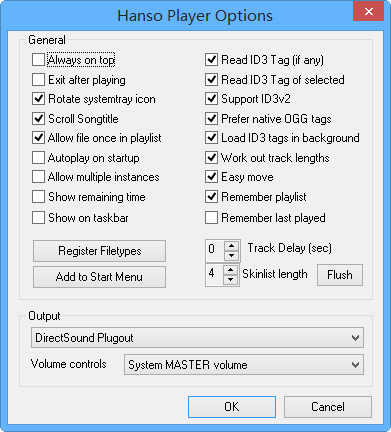Viewport: 391px width, 432px height.
Task: Uncheck Read ID3 Tag (if any)
Action: pyautogui.click(x=211, y=60)
